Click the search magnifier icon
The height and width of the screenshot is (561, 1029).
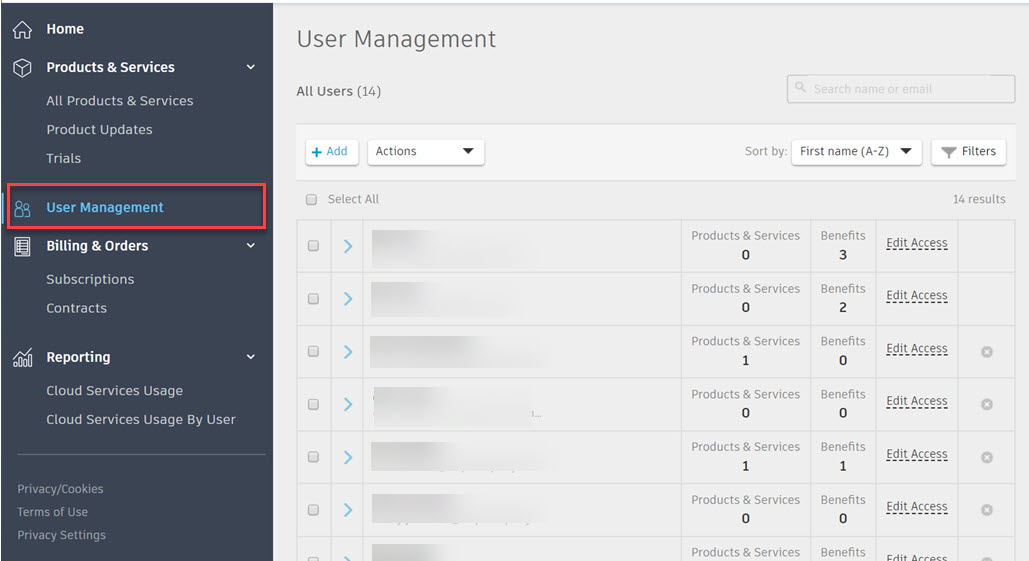point(801,88)
